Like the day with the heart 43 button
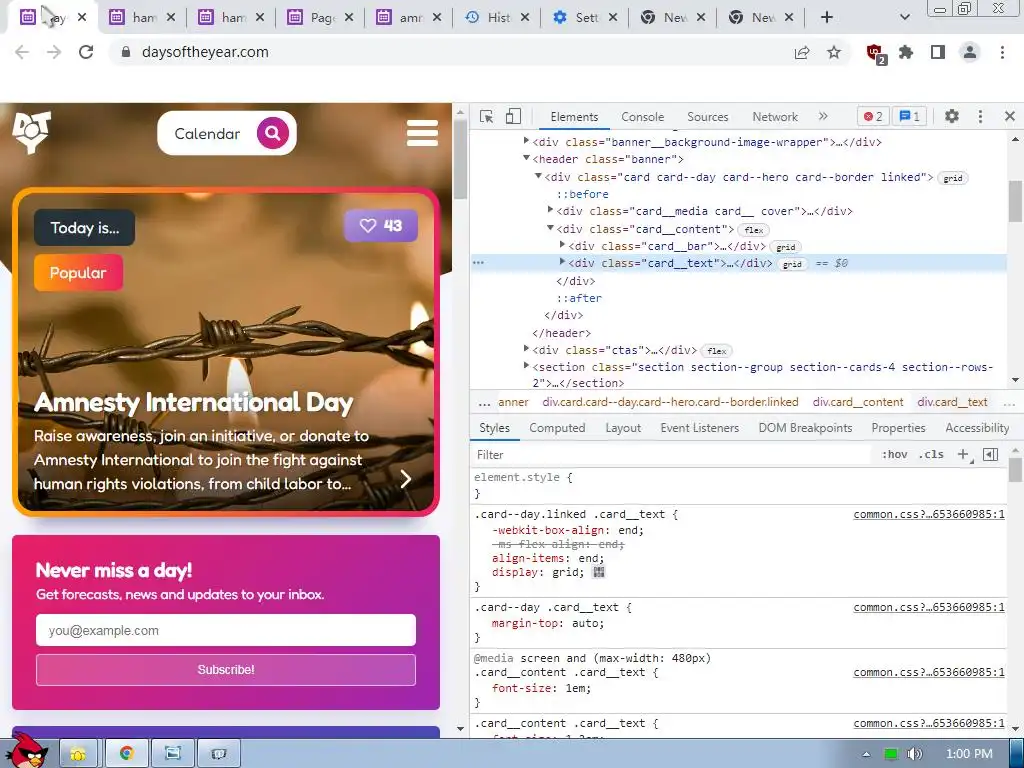 (x=381, y=226)
